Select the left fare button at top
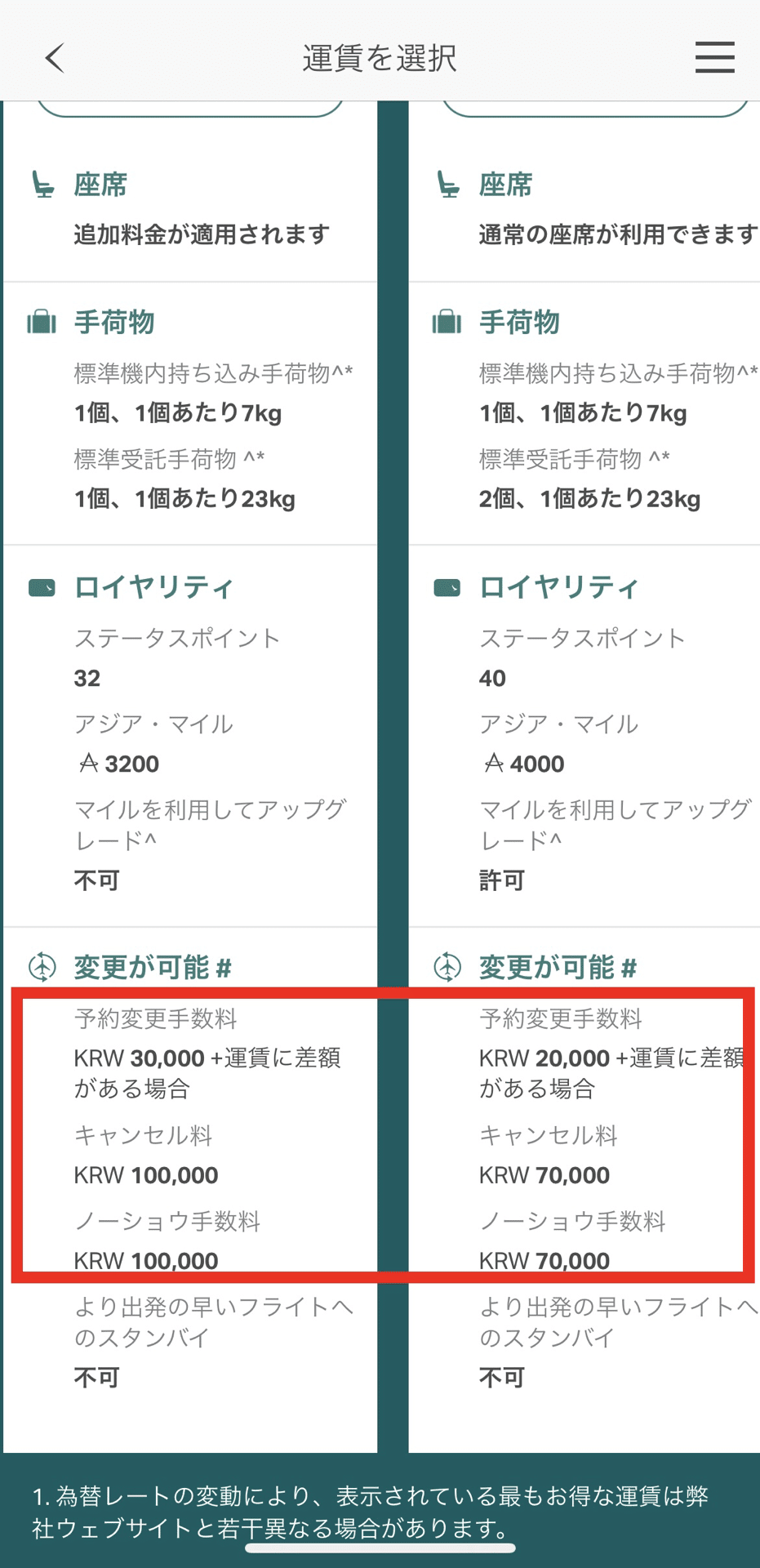This screenshot has width=760, height=1568. (x=190, y=109)
